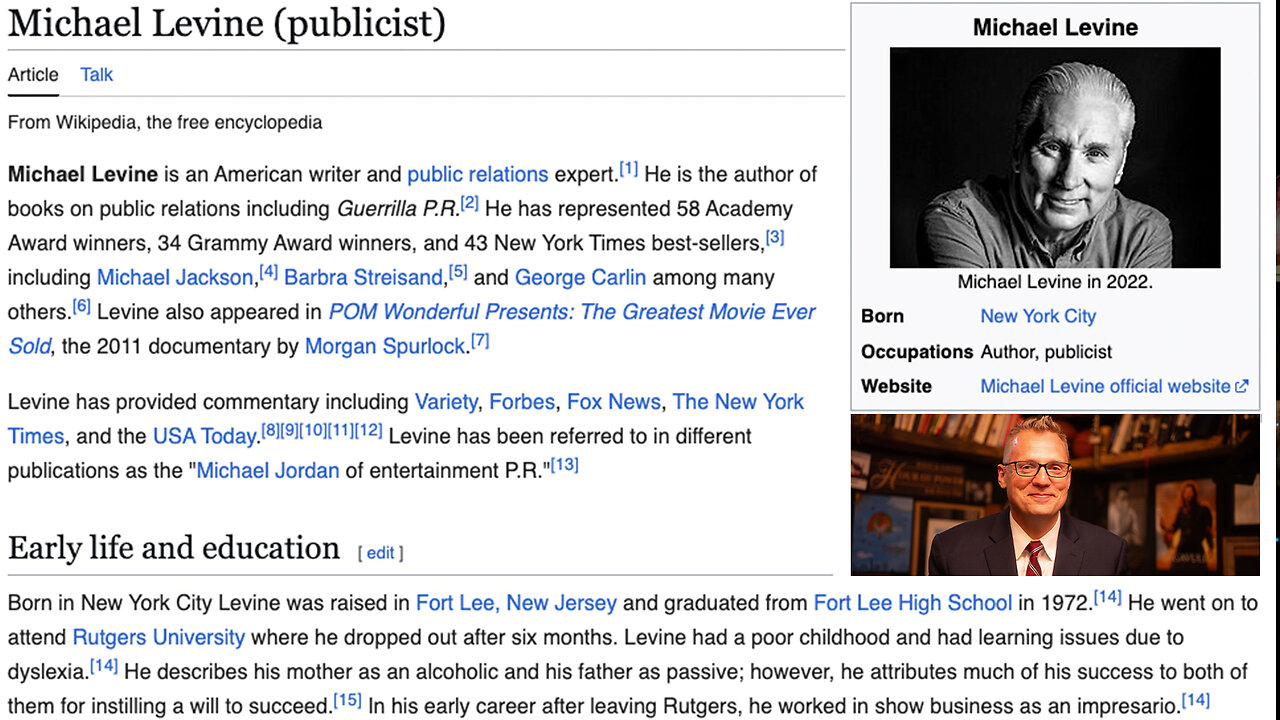Follow the Barbra Streisand link

click(363, 277)
